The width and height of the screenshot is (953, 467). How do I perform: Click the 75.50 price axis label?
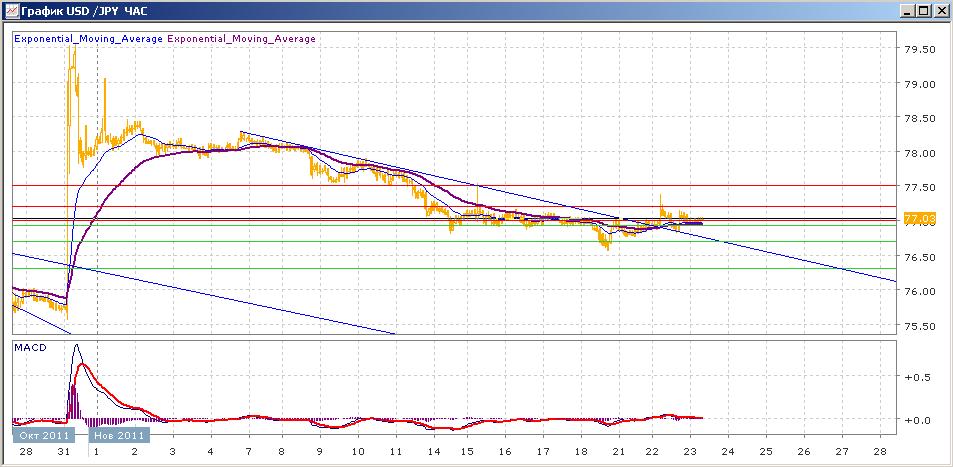pyautogui.click(x=920, y=327)
